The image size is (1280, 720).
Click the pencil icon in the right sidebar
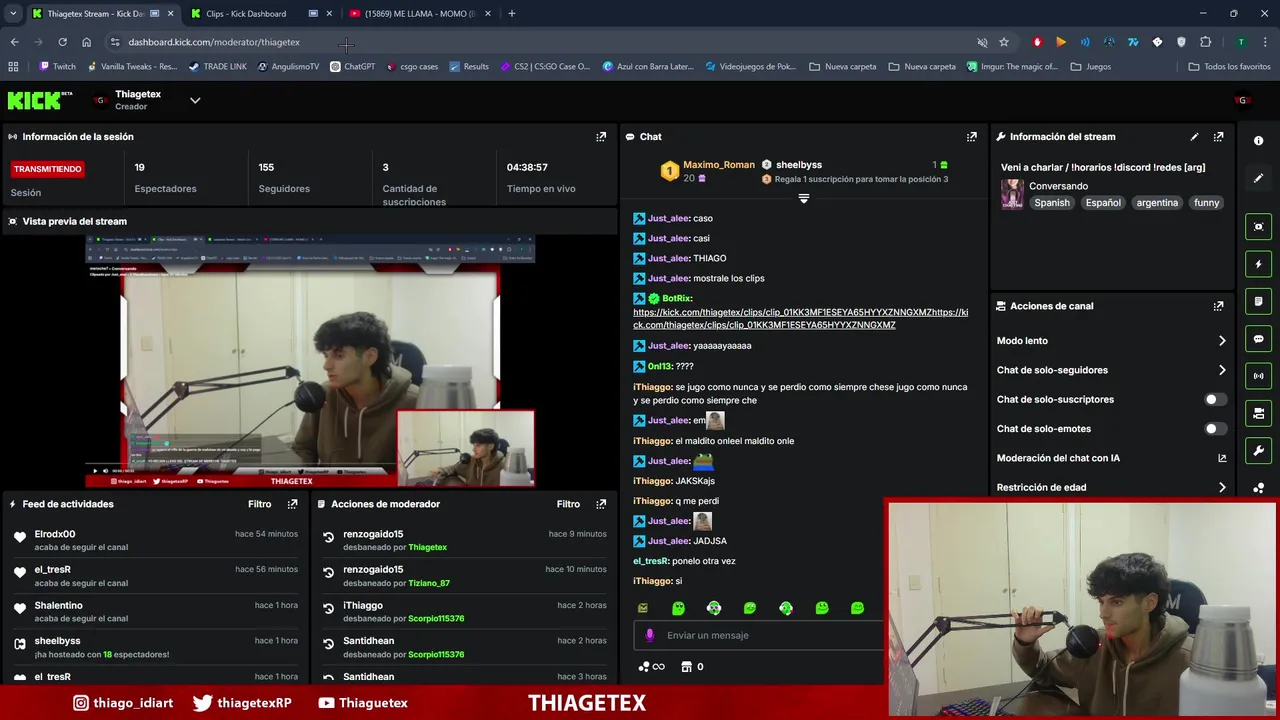(1258, 178)
